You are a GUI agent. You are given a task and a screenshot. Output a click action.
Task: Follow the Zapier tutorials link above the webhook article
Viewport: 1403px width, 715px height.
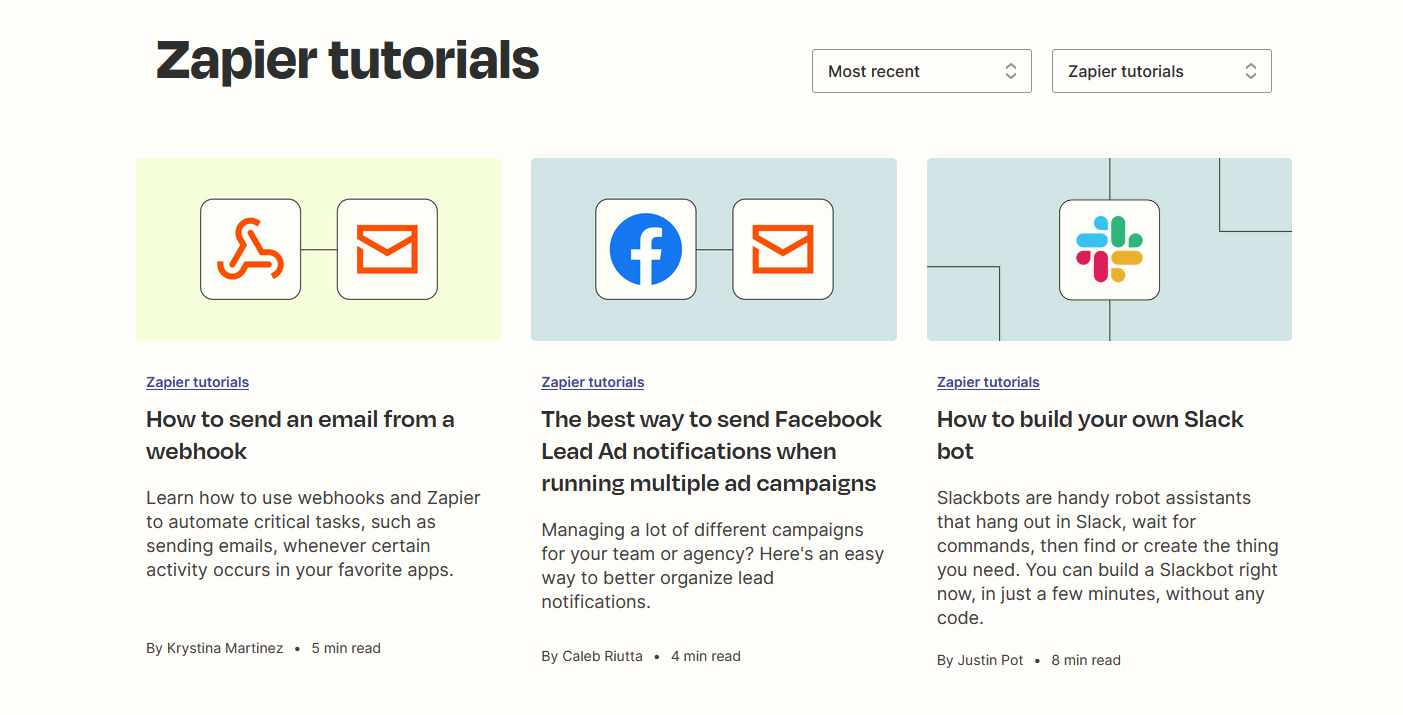click(x=197, y=382)
